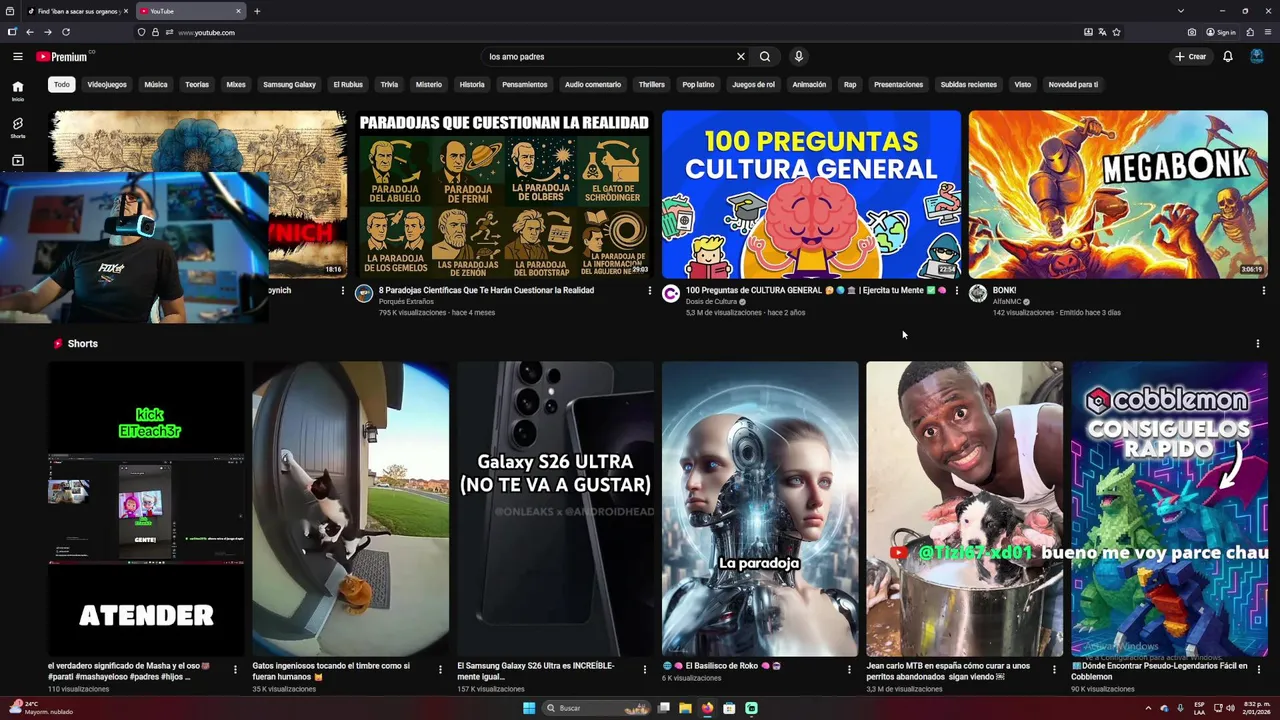
Task: Filter by Samsung Galaxy chip
Action: click(x=290, y=85)
